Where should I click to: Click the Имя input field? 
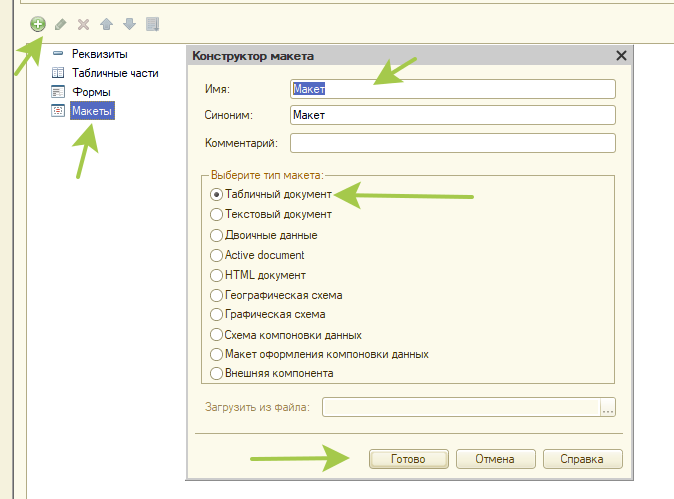pyautogui.click(x=451, y=89)
